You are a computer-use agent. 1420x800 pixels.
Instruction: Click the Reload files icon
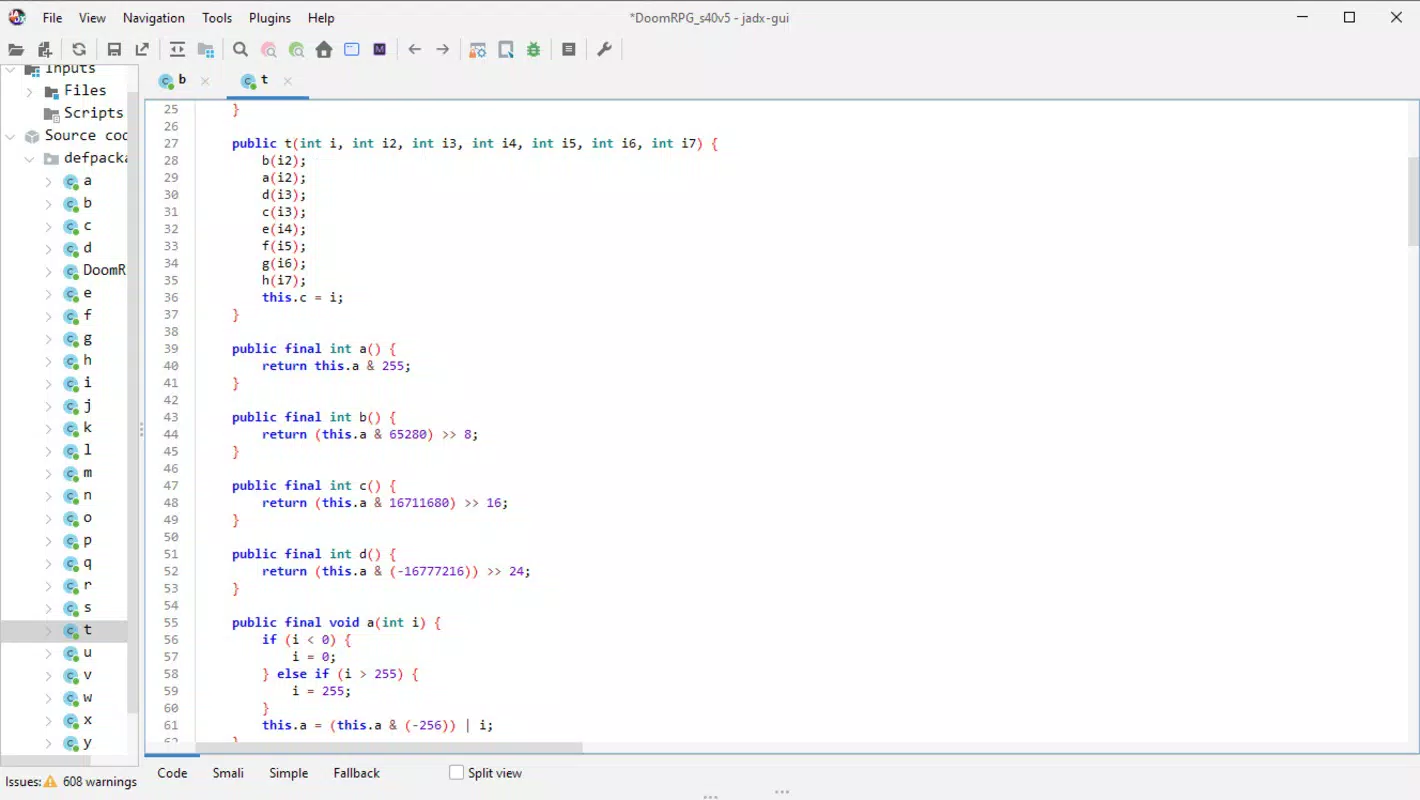coord(79,49)
